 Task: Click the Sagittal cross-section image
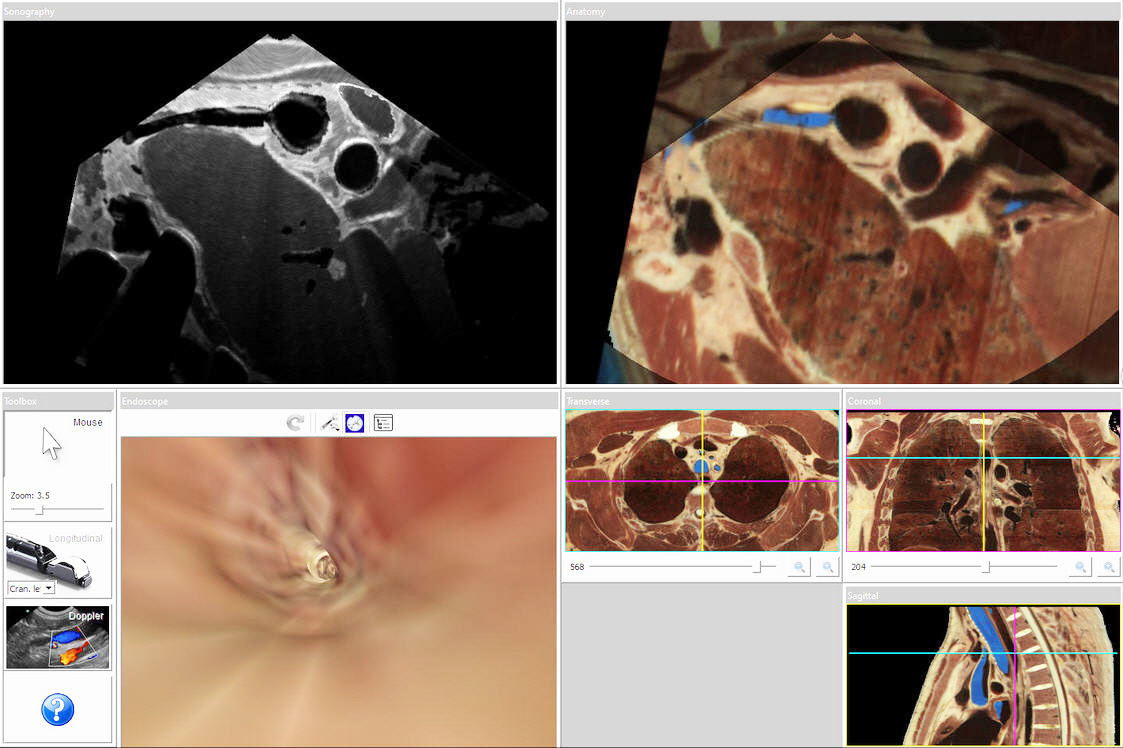pos(982,675)
